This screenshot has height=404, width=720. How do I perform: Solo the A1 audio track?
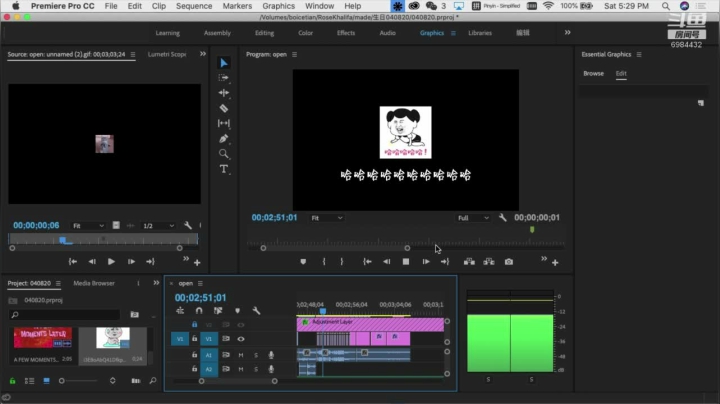[256, 355]
